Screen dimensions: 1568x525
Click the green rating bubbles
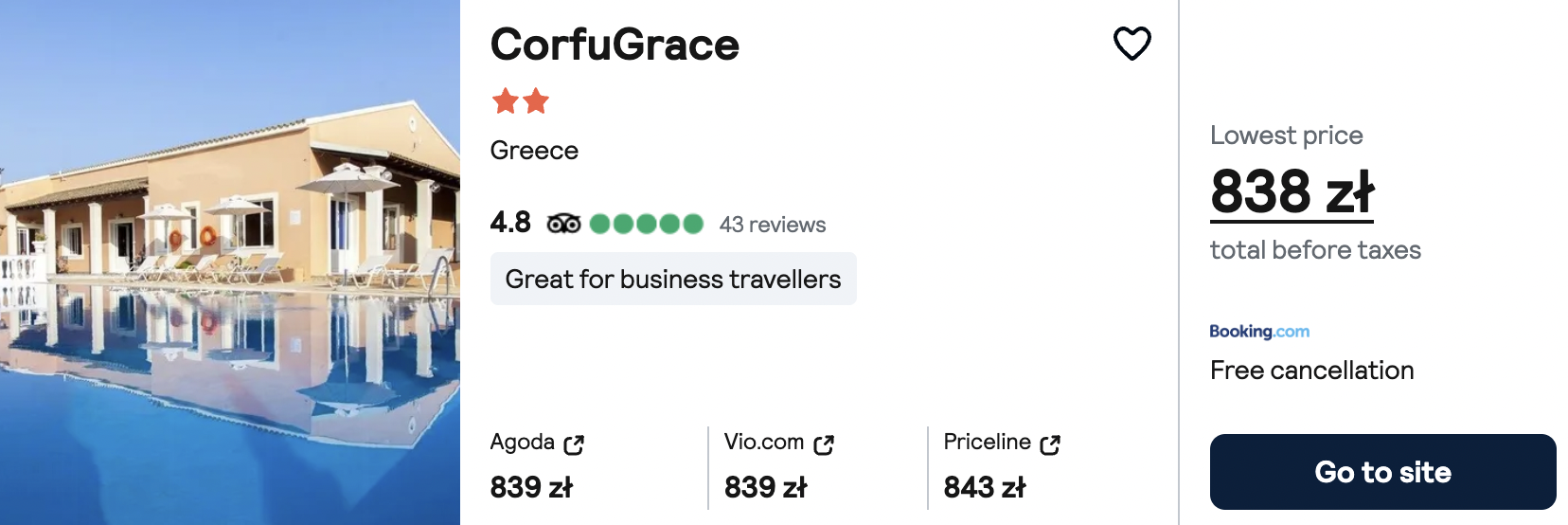click(x=647, y=224)
